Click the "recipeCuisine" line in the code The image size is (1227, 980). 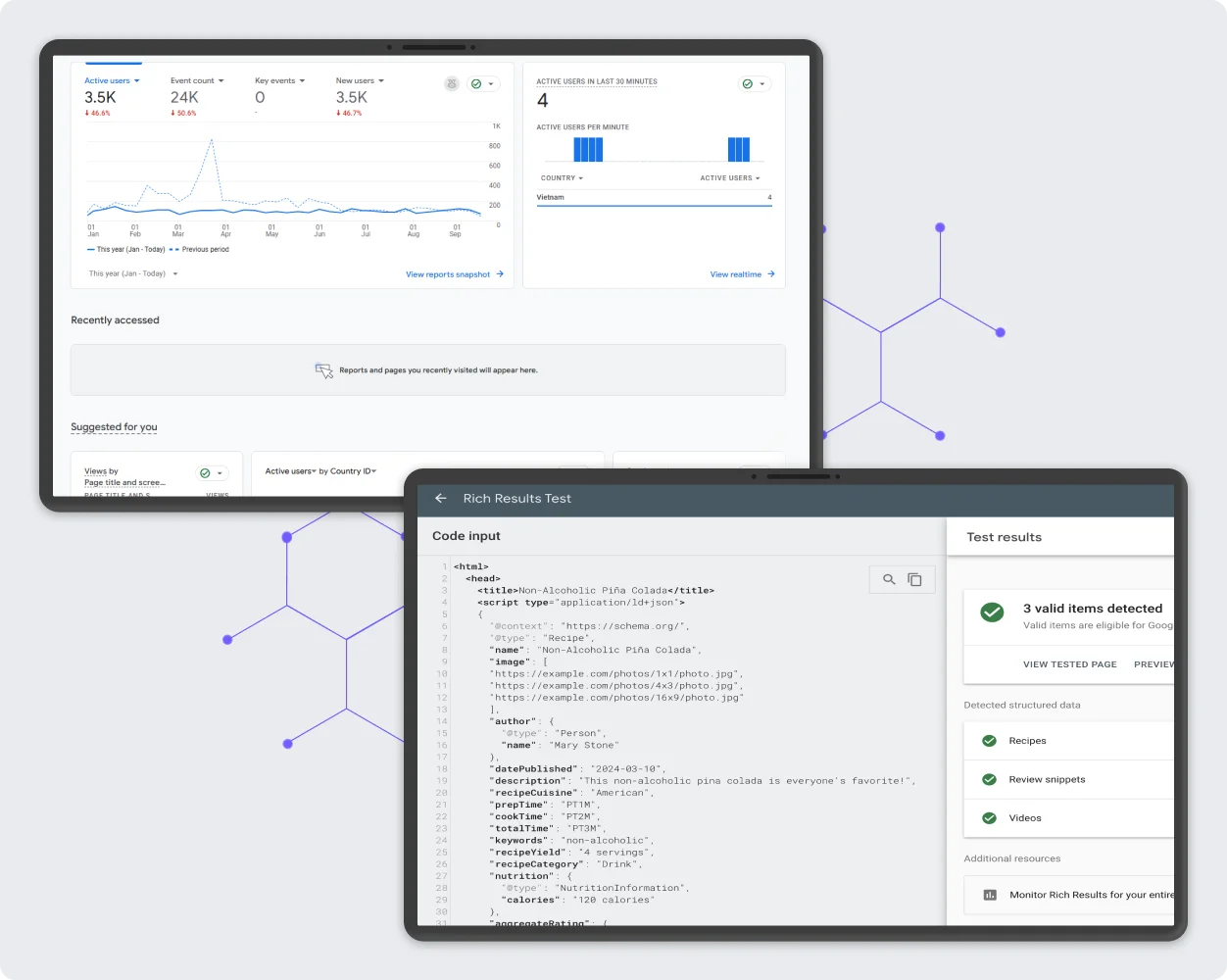point(571,793)
